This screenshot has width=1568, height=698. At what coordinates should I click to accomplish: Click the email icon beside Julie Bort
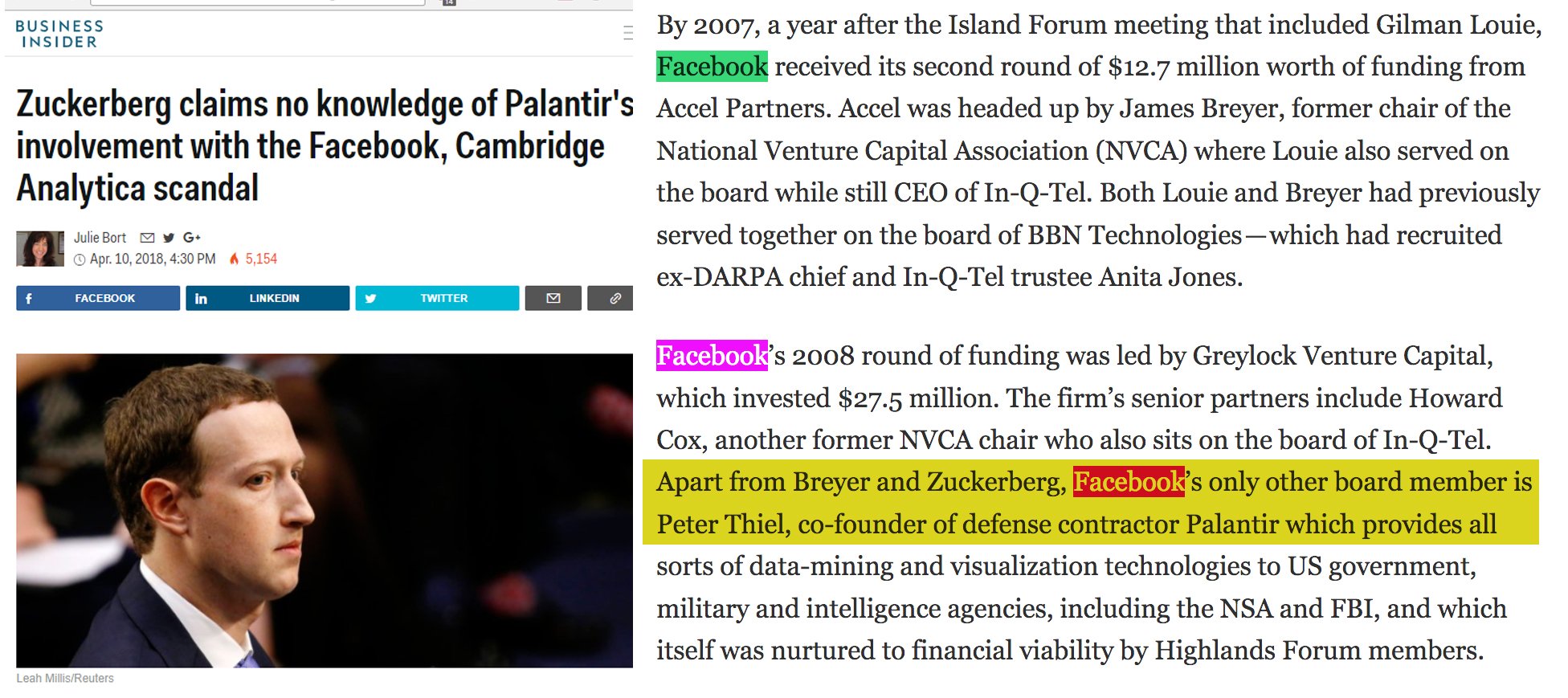pos(147,238)
